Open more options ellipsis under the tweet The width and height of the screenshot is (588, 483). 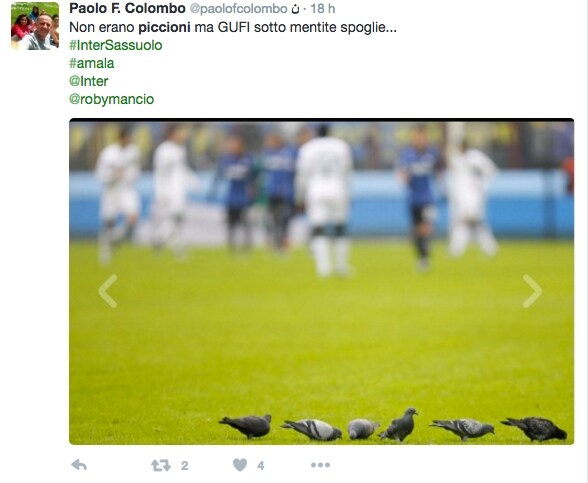320,465
